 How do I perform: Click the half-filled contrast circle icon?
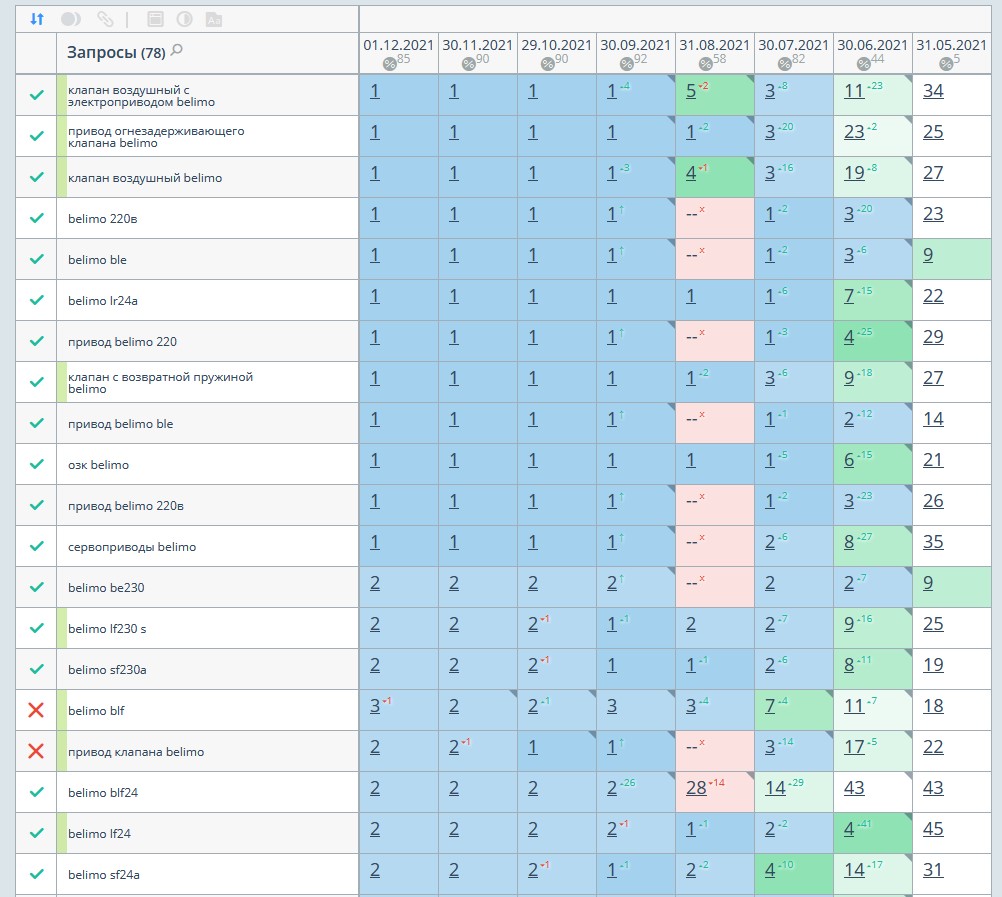pos(184,19)
